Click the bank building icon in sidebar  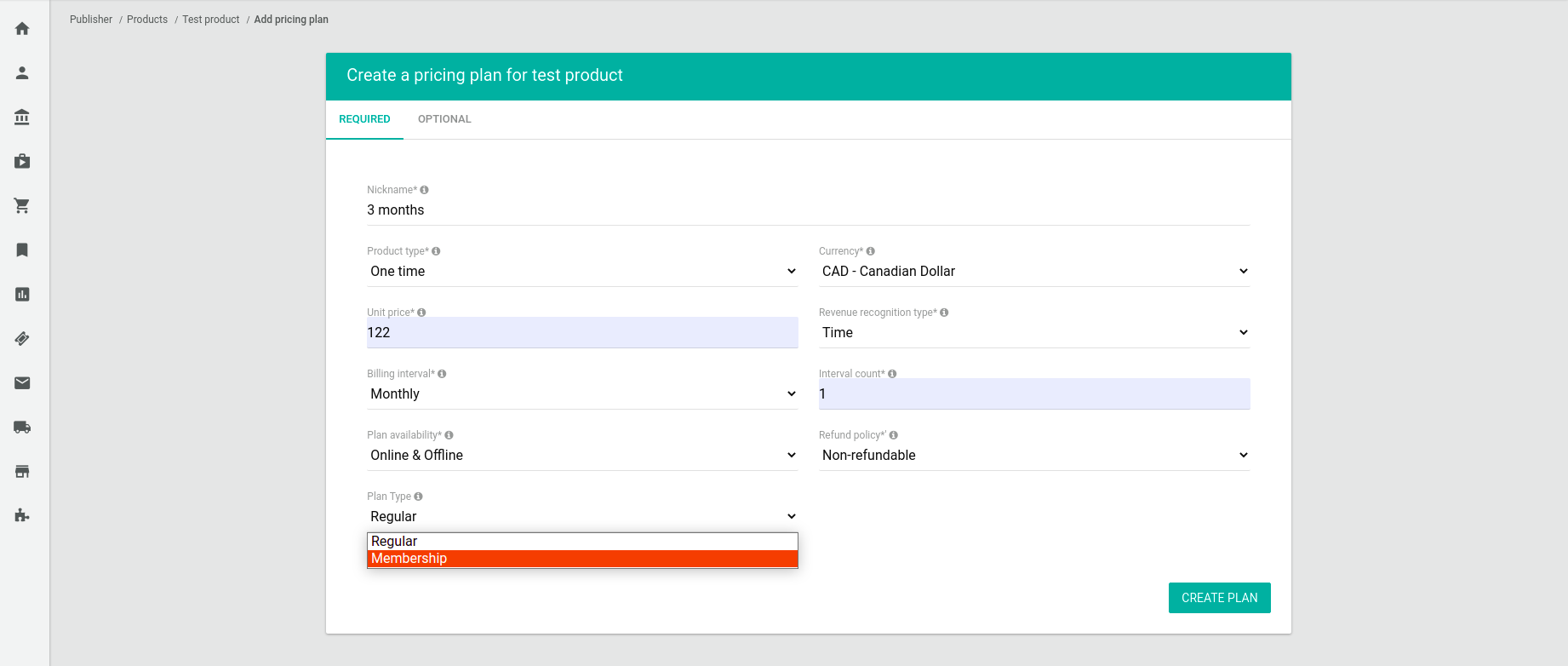pos(22,118)
